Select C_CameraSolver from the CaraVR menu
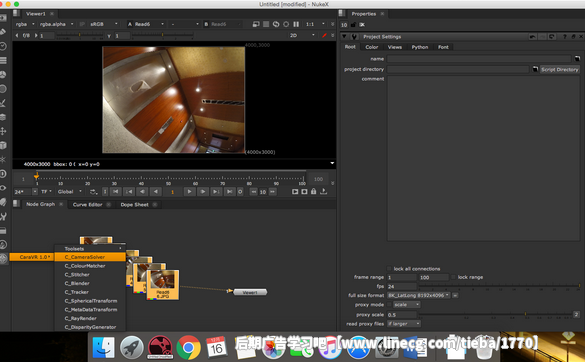The width and height of the screenshot is (585, 362). (90, 257)
